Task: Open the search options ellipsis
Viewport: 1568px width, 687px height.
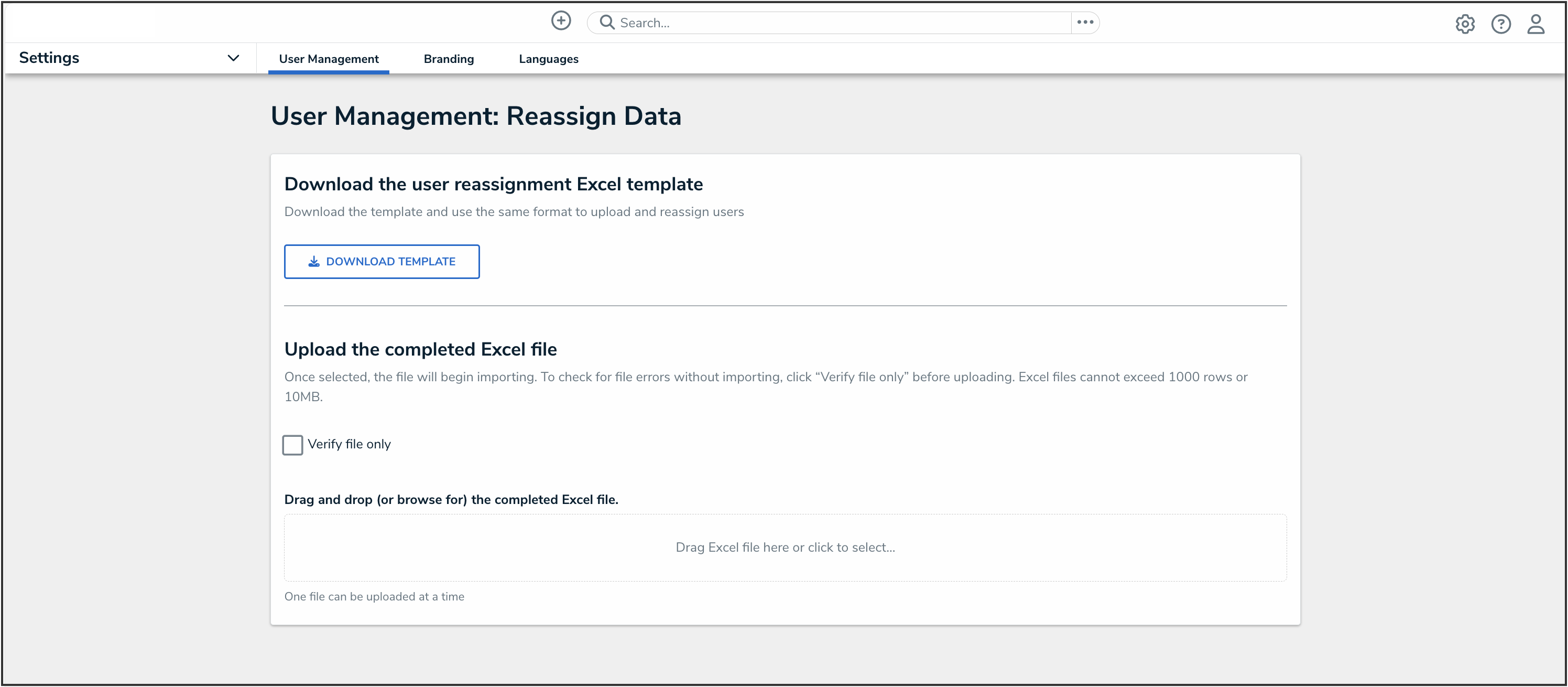Action: tap(1085, 23)
